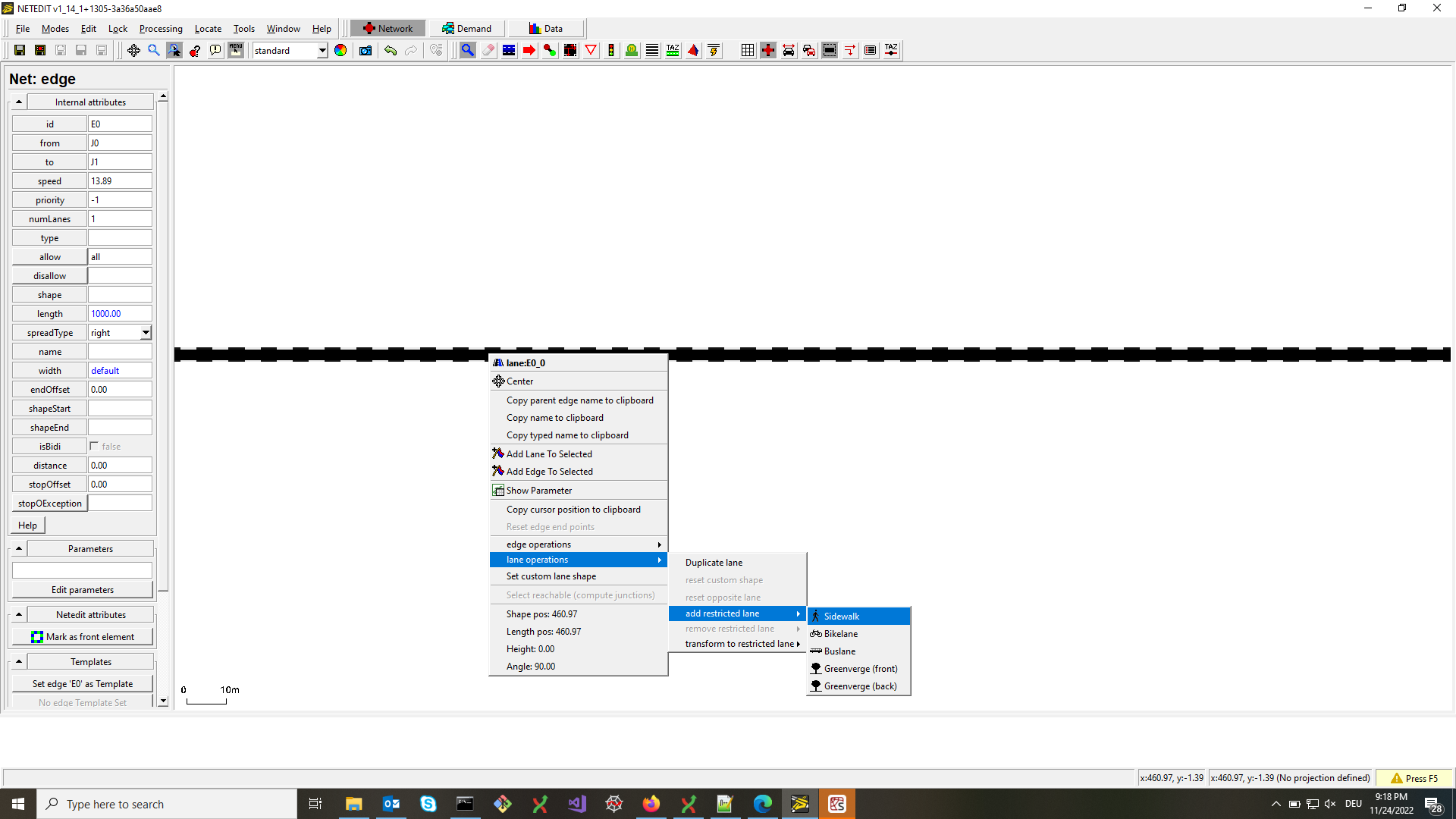This screenshot has height=819, width=1456.
Task: Choose Sidewalk from restricted lane submenu
Action: coord(842,616)
